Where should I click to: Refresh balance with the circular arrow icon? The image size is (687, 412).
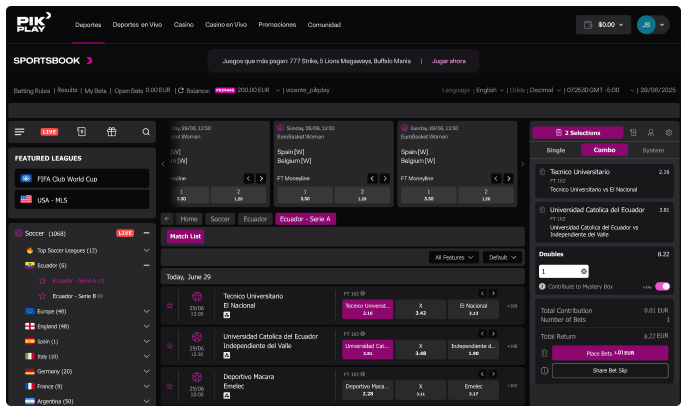(x=181, y=90)
